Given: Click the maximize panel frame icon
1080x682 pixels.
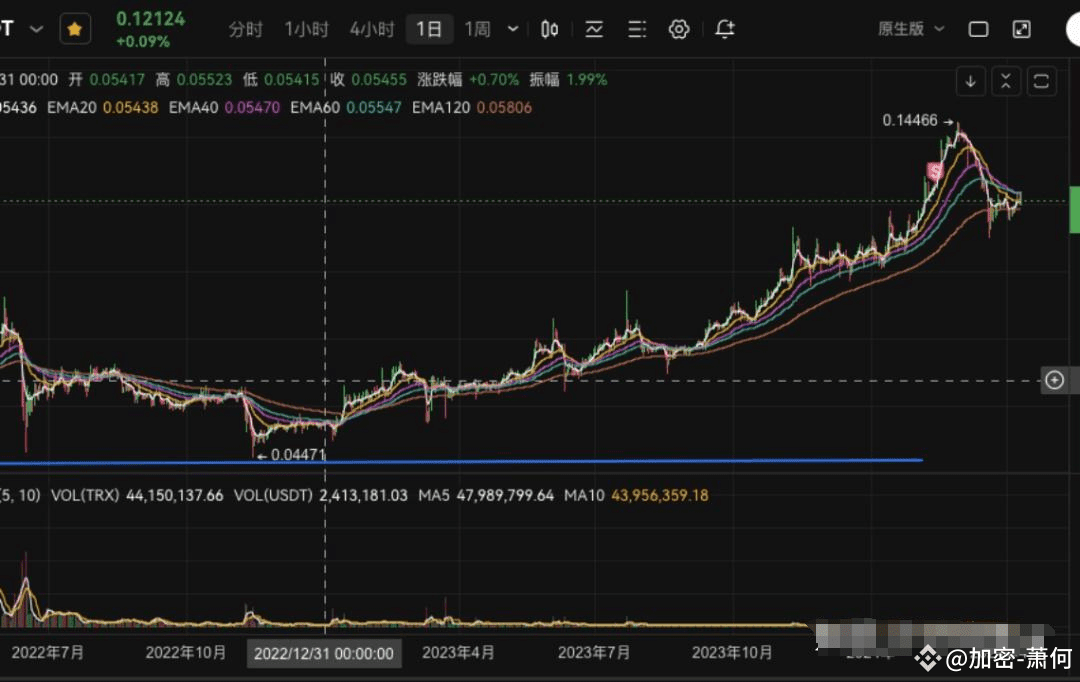Looking at the screenshot, I should [1041, 81].
